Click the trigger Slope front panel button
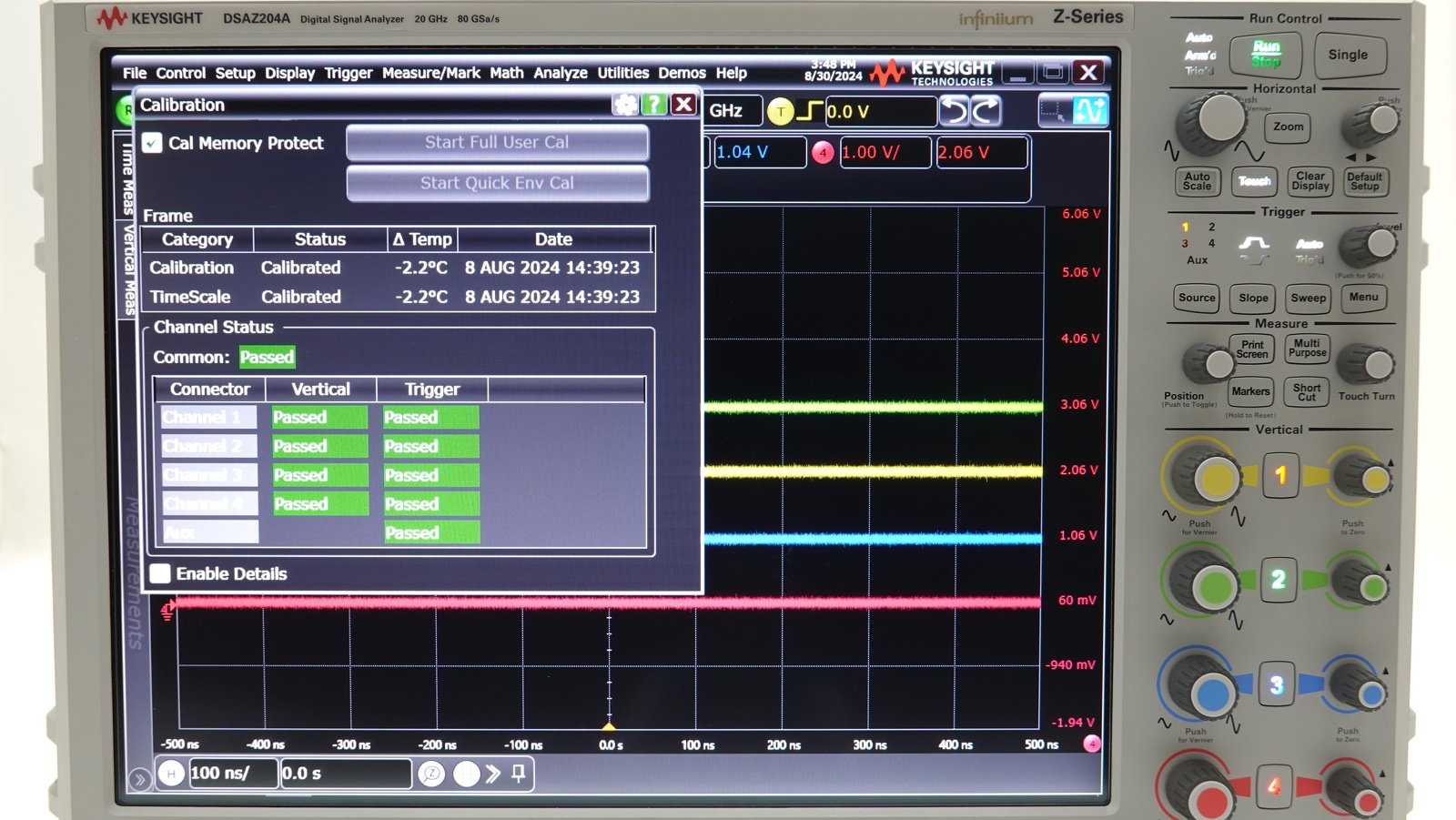1456x820 pixels. click(x=1253, y=299)
